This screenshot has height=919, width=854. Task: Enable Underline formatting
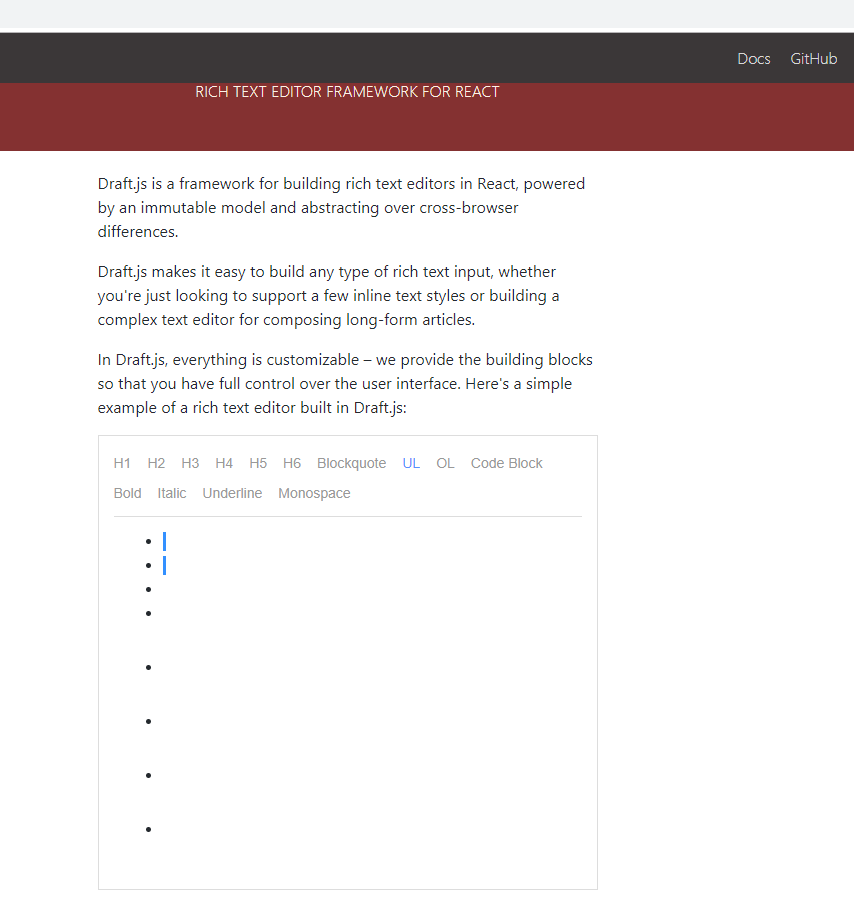tap(232, 493)
